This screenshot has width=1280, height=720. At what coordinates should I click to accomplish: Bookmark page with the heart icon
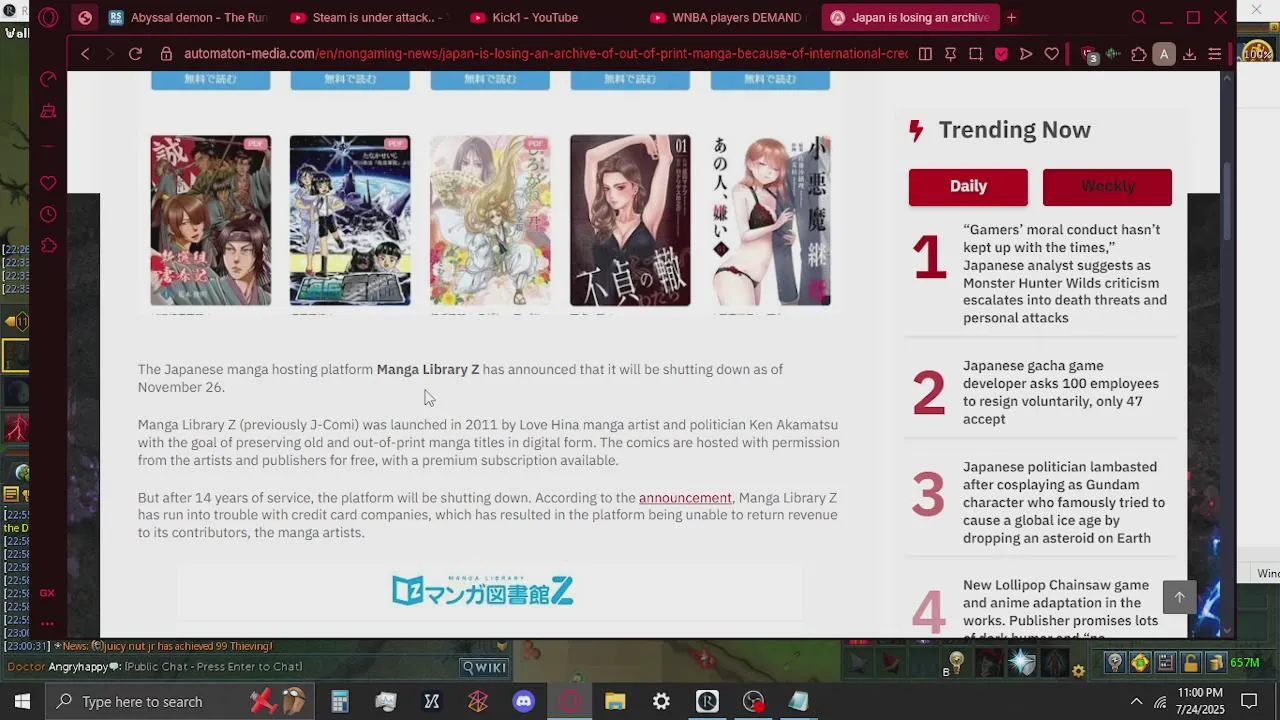[x=1051, y=54]
